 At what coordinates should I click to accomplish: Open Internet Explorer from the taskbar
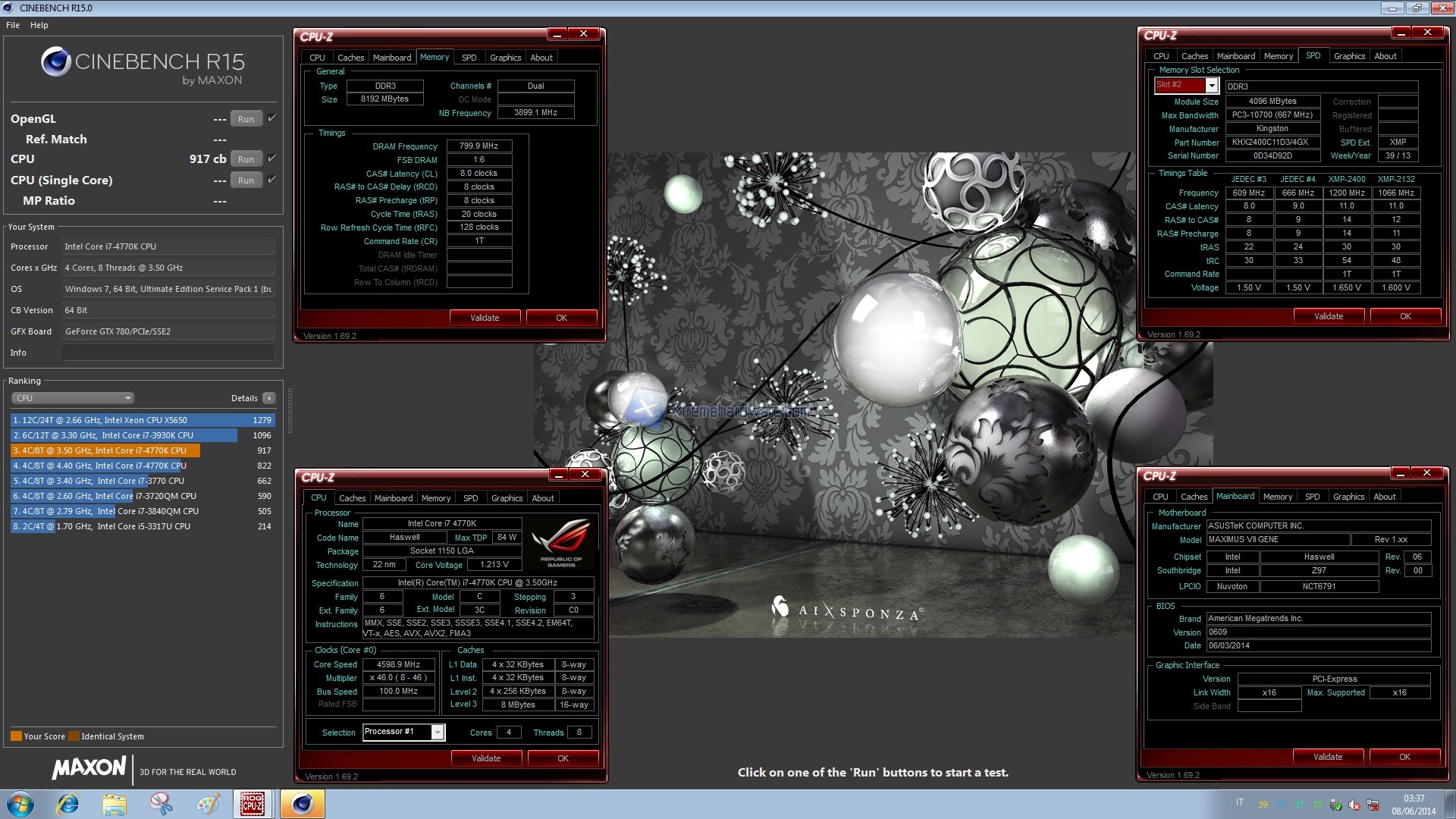(x=68, y=804)
